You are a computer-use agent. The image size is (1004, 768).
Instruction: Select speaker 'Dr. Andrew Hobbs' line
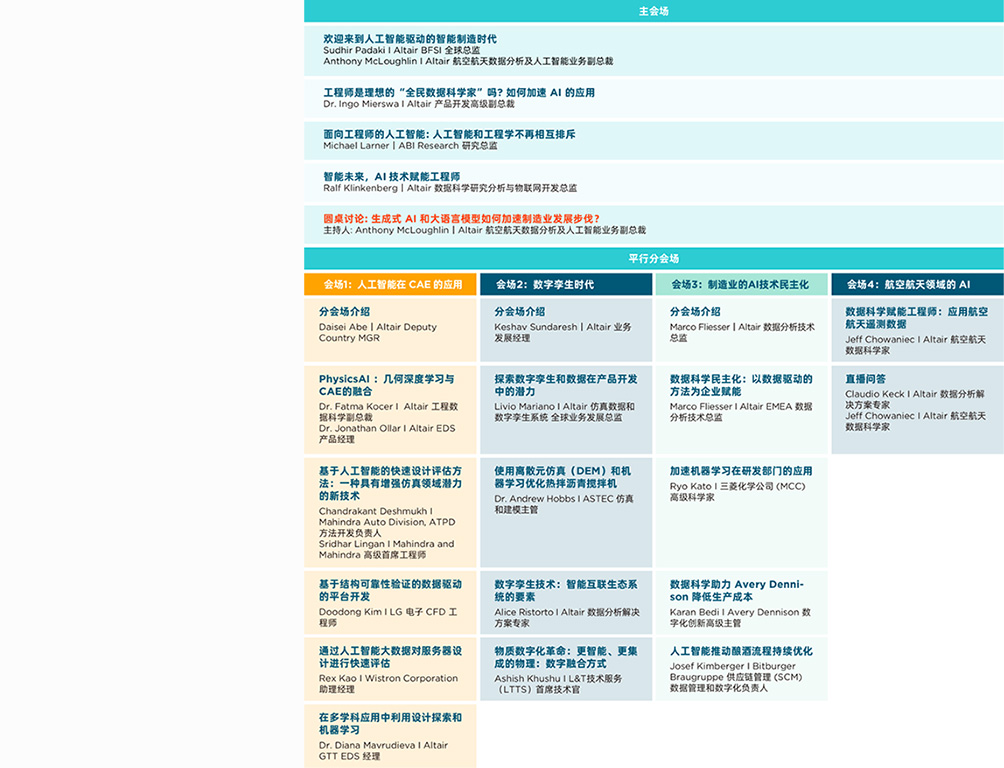pos(564,504)
